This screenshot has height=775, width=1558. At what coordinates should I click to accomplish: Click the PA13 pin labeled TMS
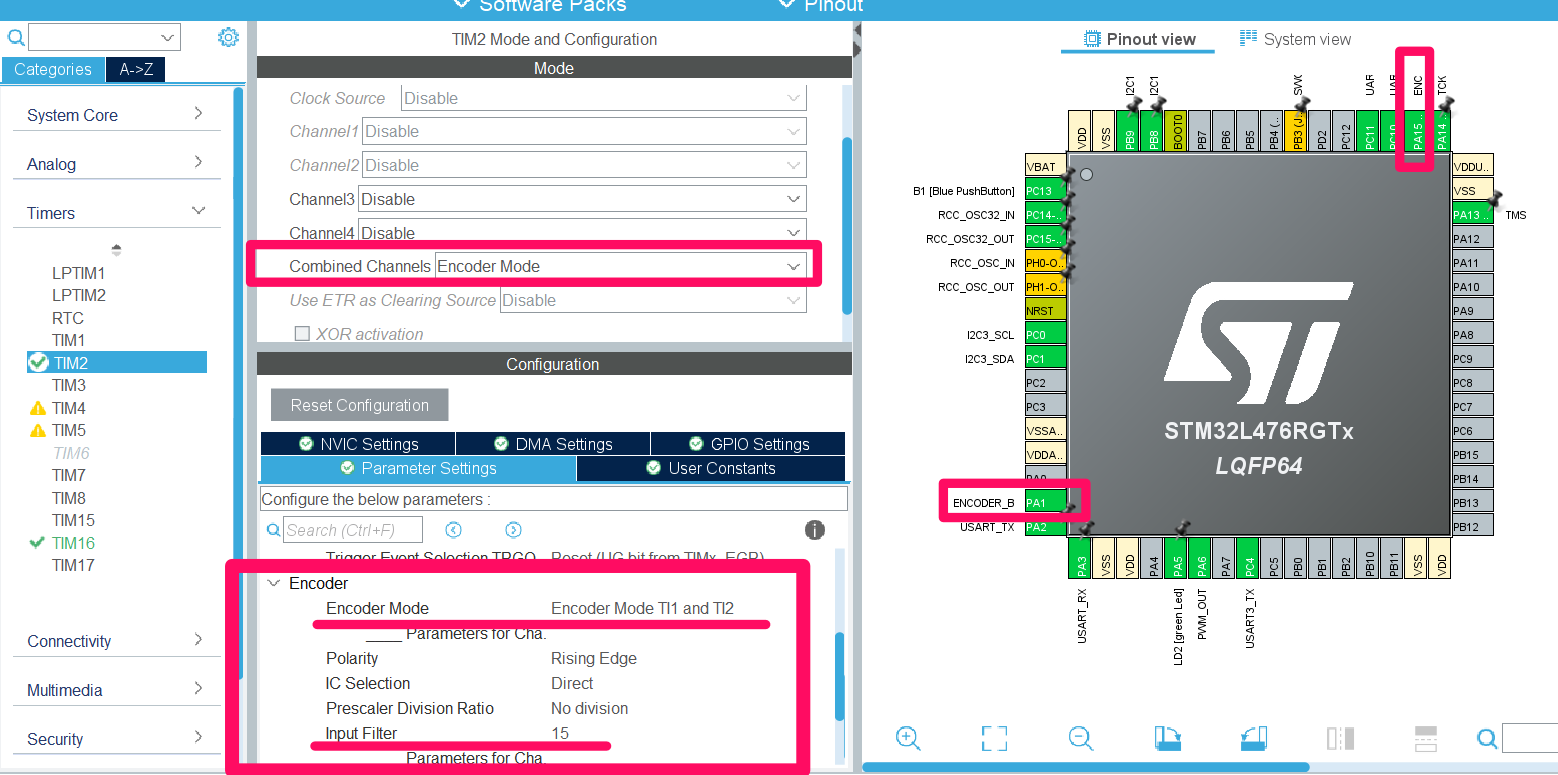coord(1472,214)
